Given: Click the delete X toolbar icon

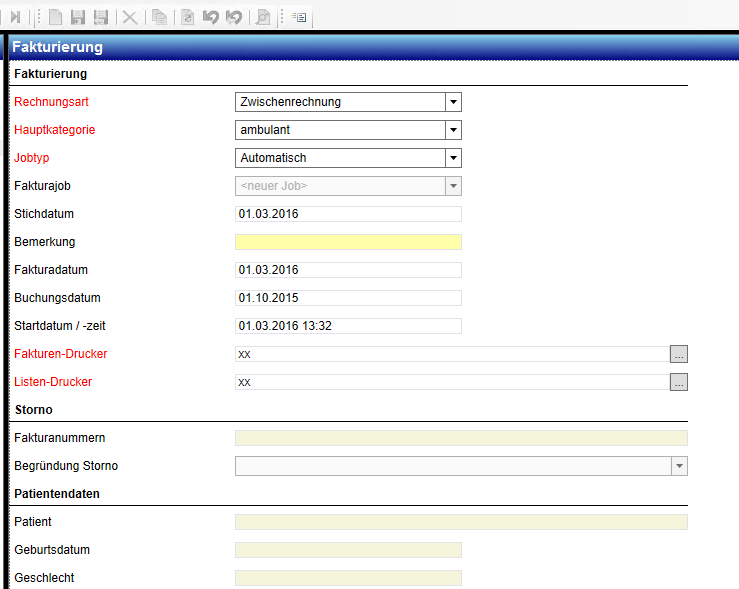Looking at the screenshot, I should pyautogui.click(x=130, y=18).
